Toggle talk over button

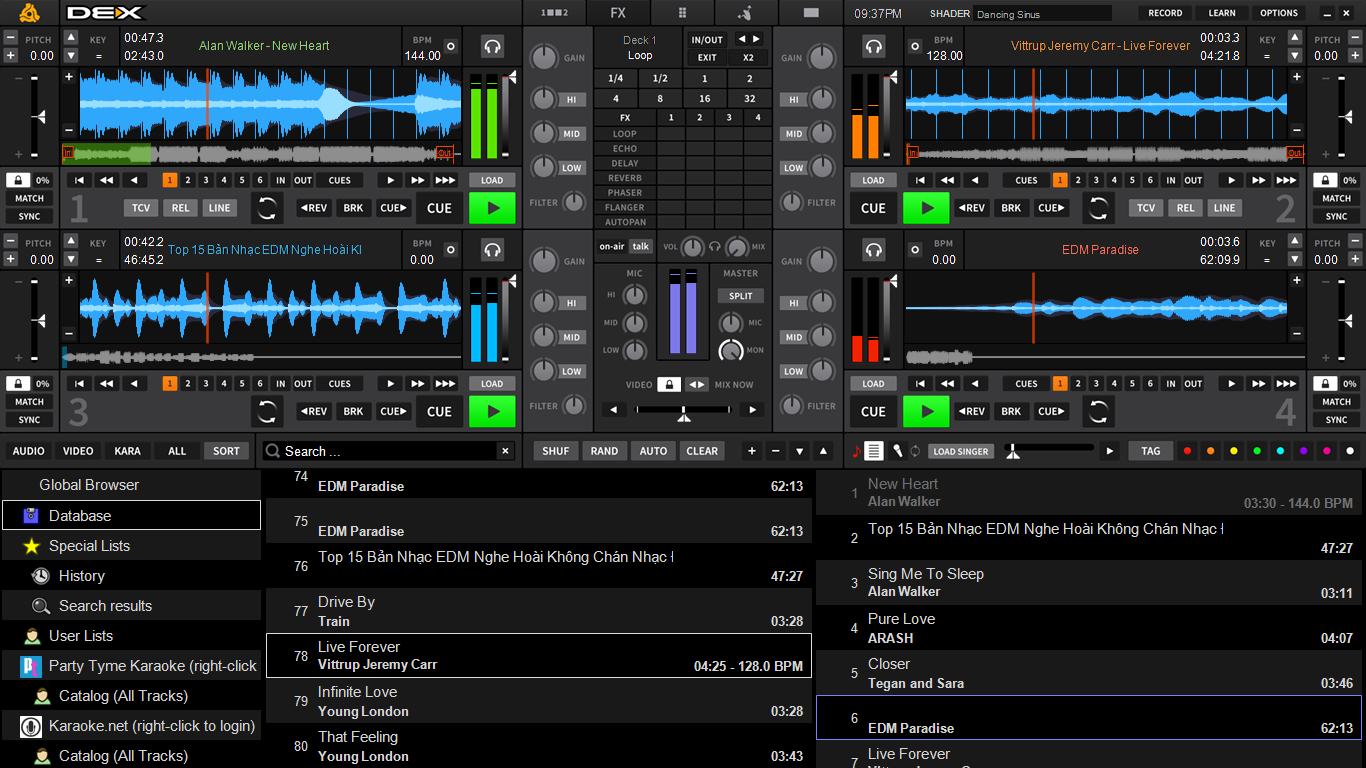tap(640, 246)
